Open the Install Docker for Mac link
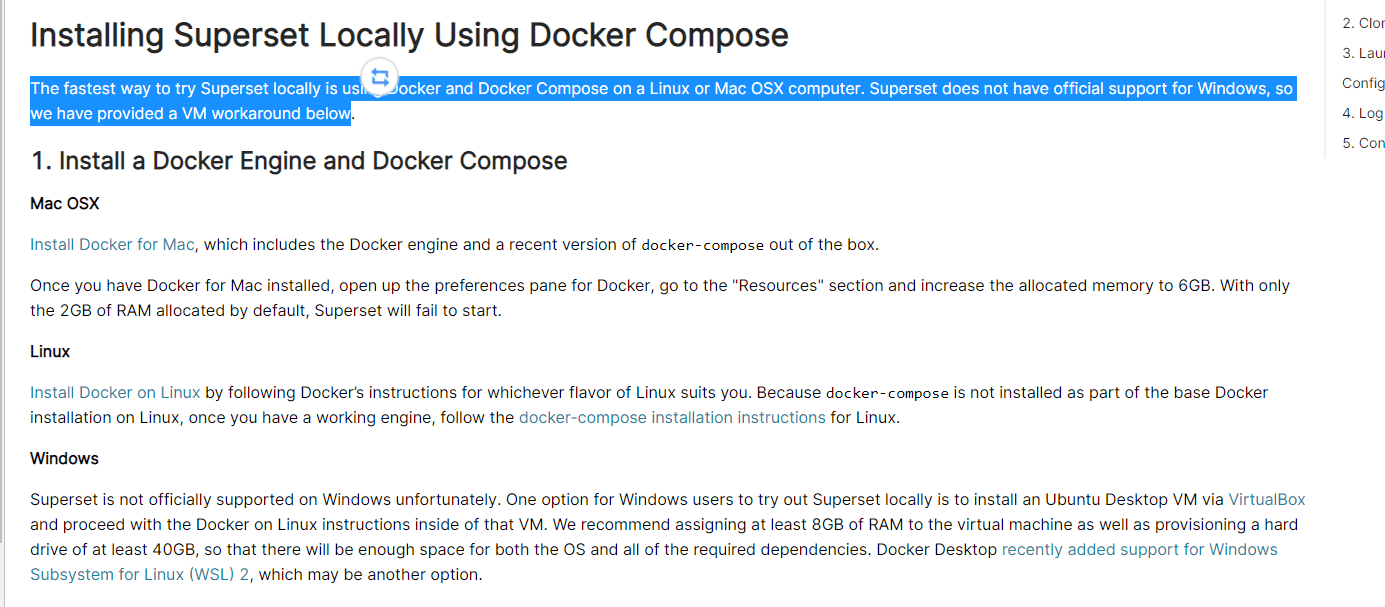This screenshot has height=607, width=1385. [112, 245]
